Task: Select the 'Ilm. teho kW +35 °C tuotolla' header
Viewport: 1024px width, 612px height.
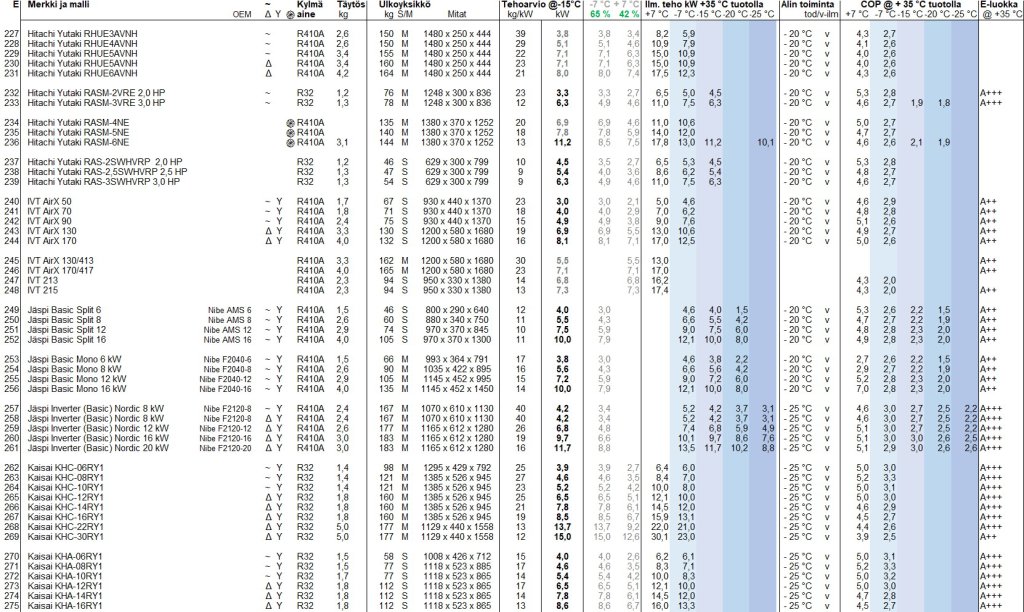Action: (704, 5)
